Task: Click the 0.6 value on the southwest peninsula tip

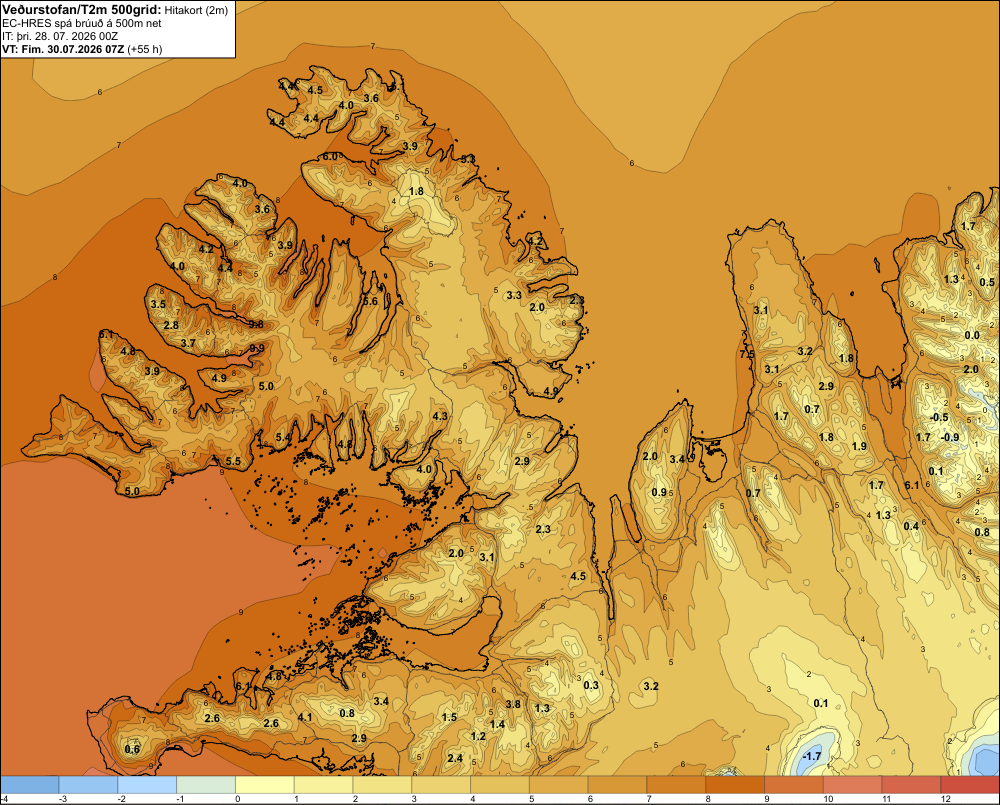Action: click(132, 749)
